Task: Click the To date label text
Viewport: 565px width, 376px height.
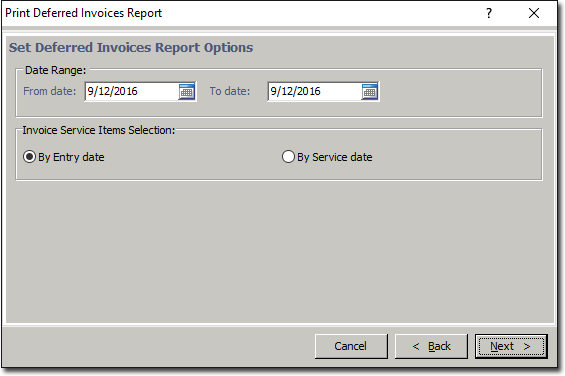Action: click(x=230, y=91)
